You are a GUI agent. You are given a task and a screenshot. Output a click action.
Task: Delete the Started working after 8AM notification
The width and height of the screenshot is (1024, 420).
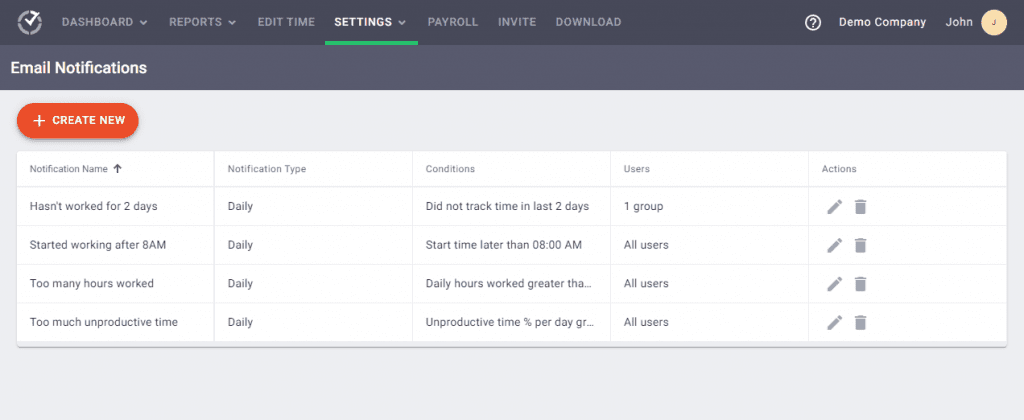point(861,246)
